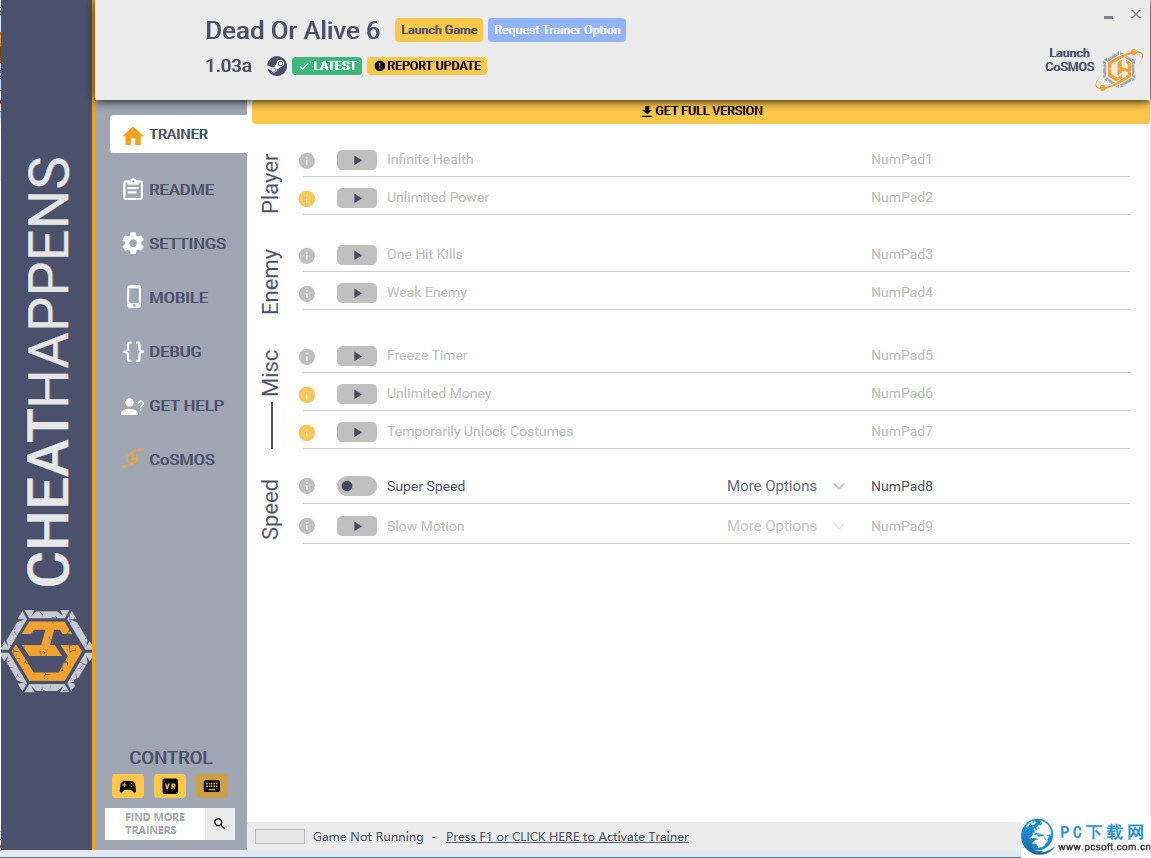Enable the One Hit Kills toggle
This screenshot has width=1151, height=858.
point(356,255)
